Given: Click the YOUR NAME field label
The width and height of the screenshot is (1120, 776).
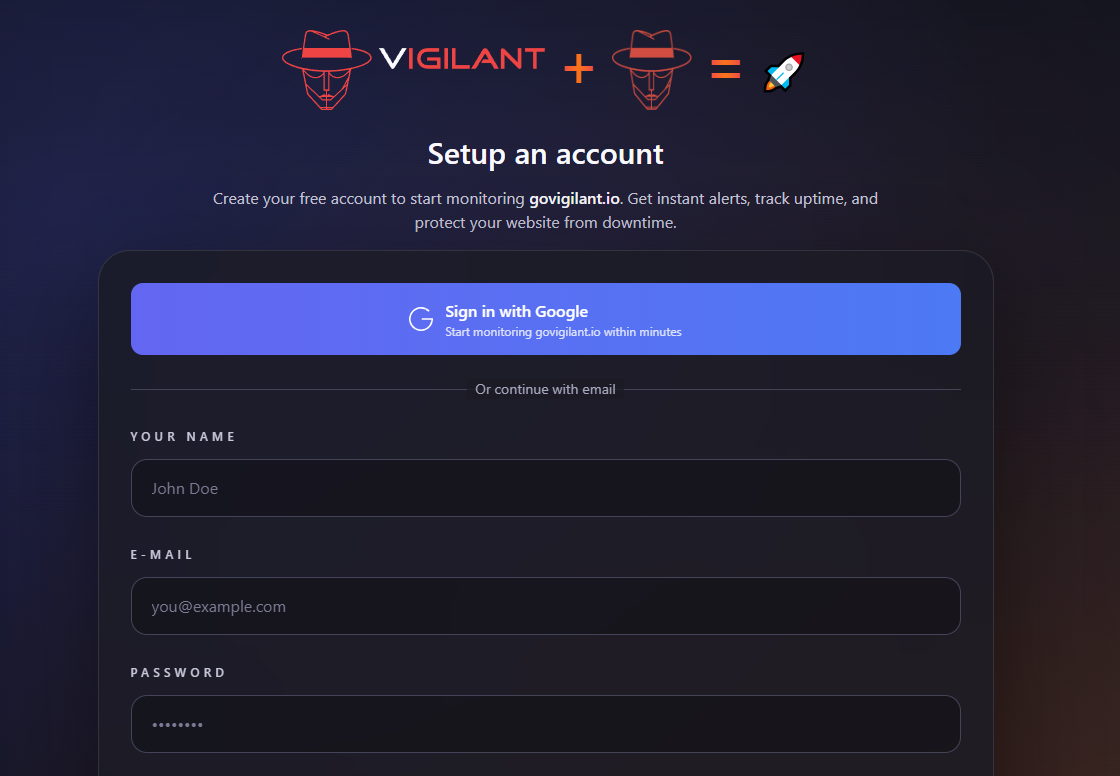Looking at the screenshot, I should click(x=183, y=437).
